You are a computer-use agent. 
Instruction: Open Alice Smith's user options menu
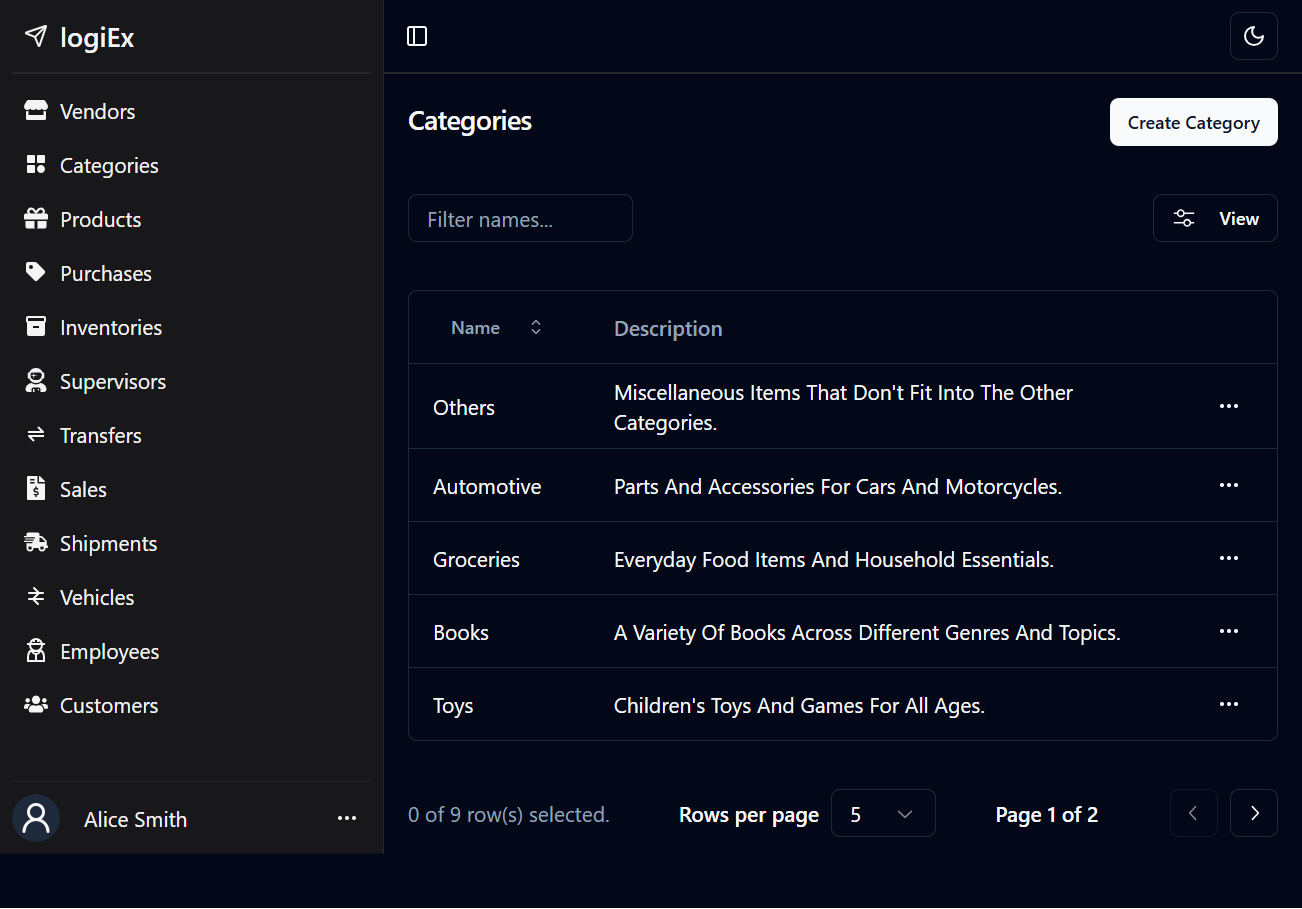[x=347, y=818]
